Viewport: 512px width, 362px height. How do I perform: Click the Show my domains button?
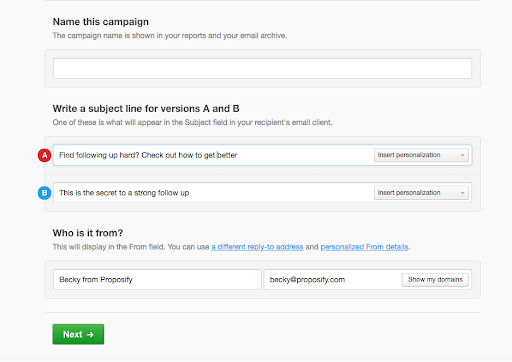tap(435, 280)
